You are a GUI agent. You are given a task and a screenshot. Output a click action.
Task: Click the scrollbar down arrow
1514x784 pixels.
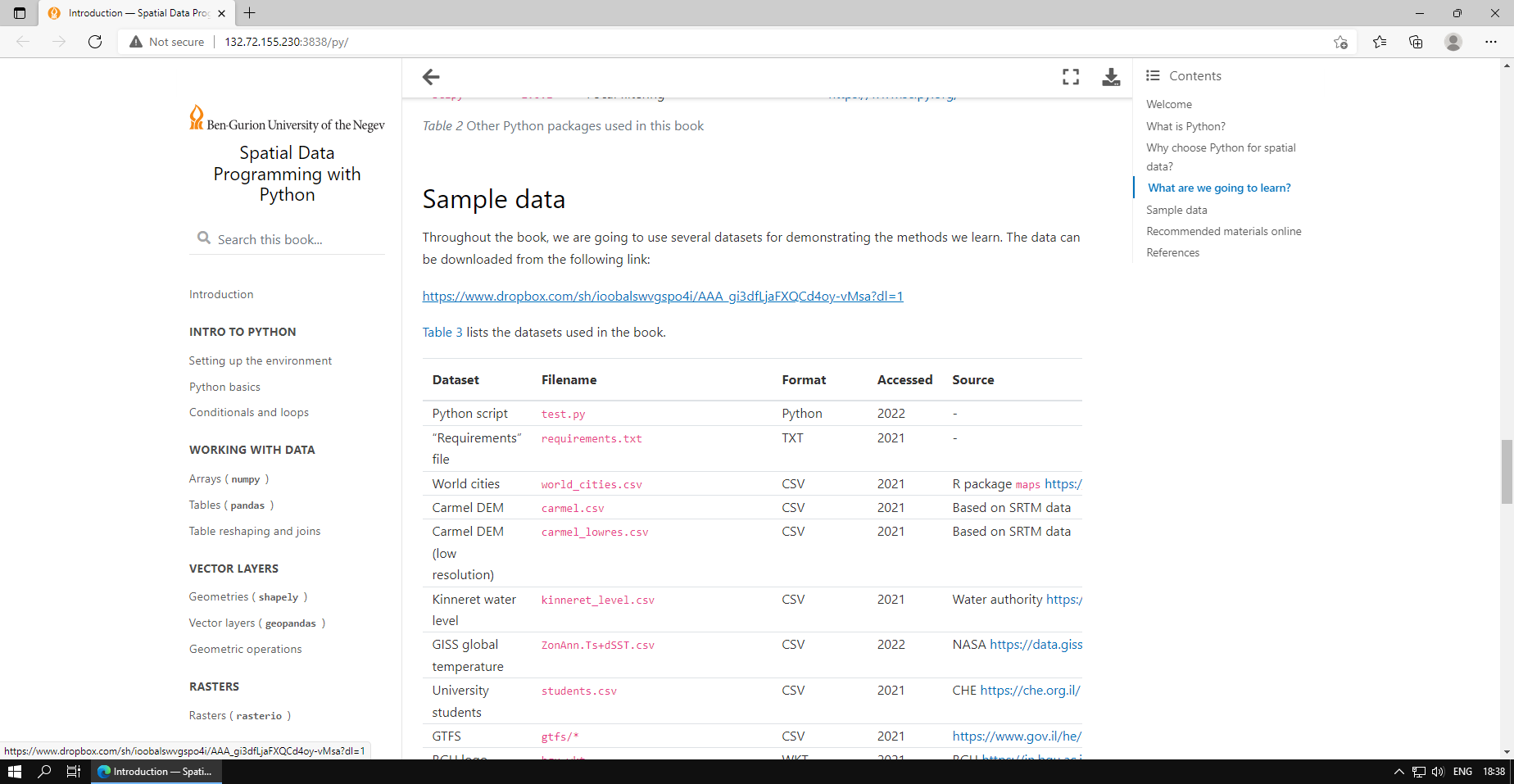tap(1507, 752)
